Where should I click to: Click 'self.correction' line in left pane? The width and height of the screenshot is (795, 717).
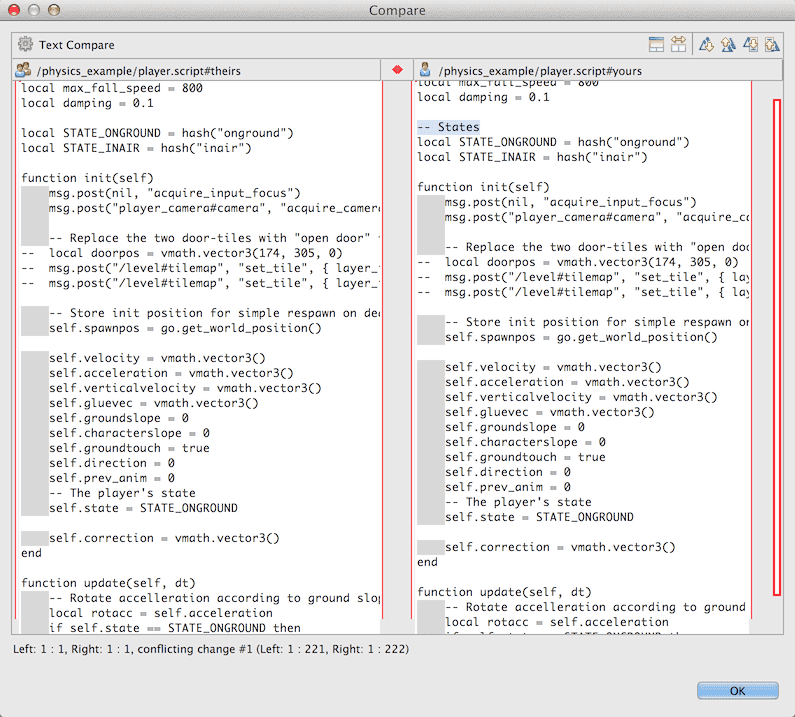[164, 538]
